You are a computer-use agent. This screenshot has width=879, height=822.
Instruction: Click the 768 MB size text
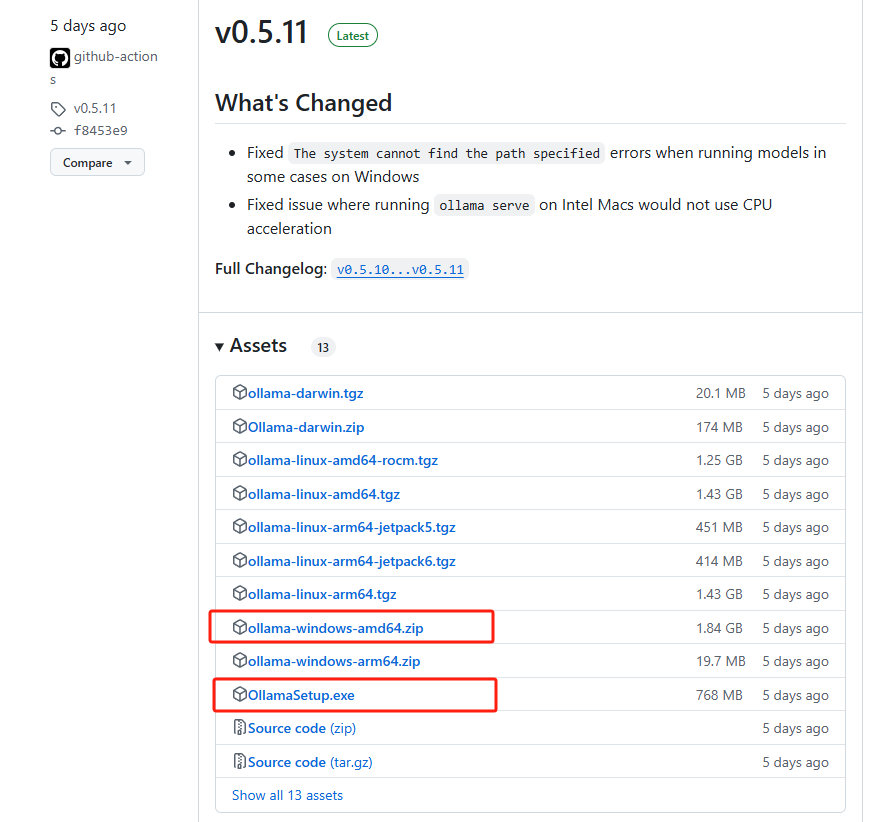[719, 695]
